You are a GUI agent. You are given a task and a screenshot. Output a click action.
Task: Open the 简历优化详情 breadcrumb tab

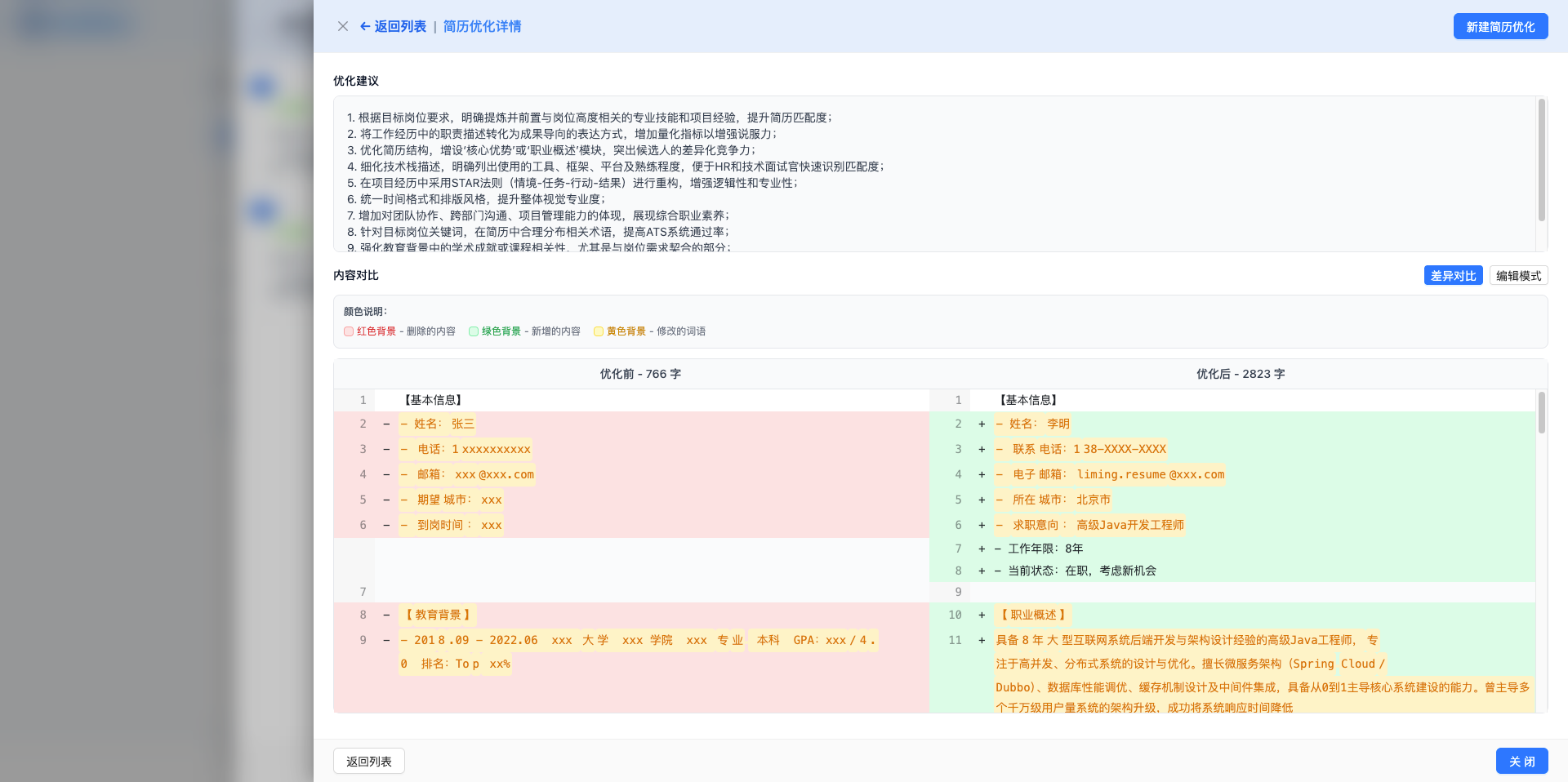[481, 26]
